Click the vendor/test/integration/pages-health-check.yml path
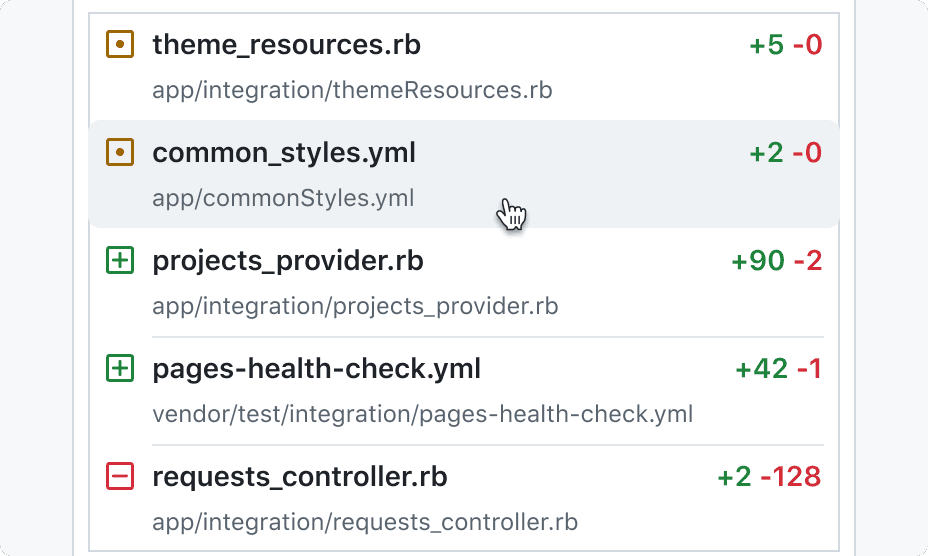The width and height of the screenshot is (928, 556). 423,414
